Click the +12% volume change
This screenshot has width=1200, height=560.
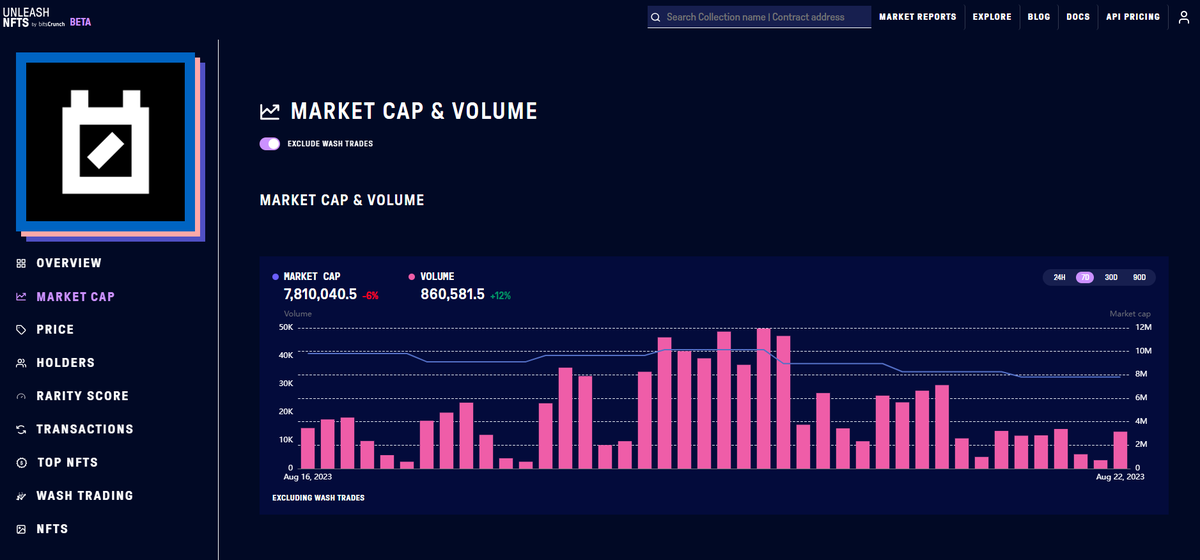point(501,296)
